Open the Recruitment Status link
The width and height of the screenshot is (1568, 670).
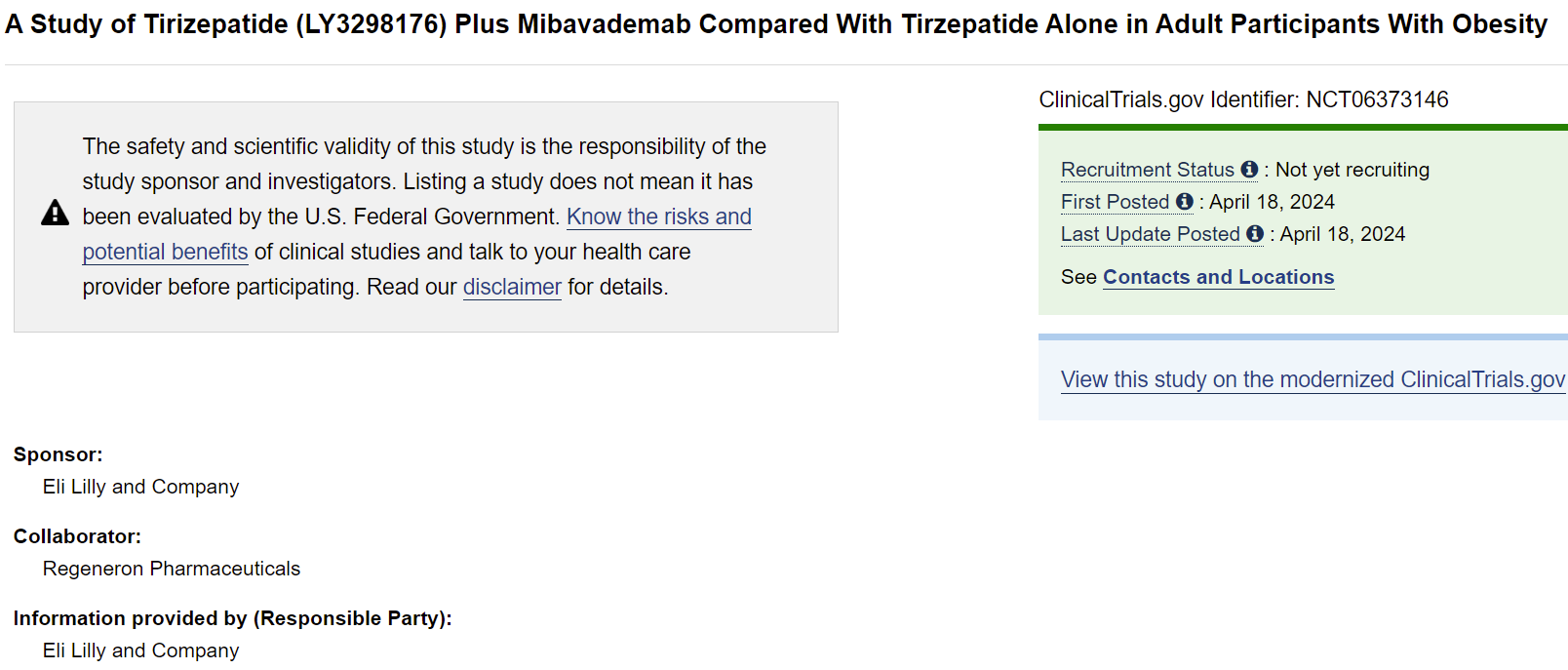[x=1148, y=170]
